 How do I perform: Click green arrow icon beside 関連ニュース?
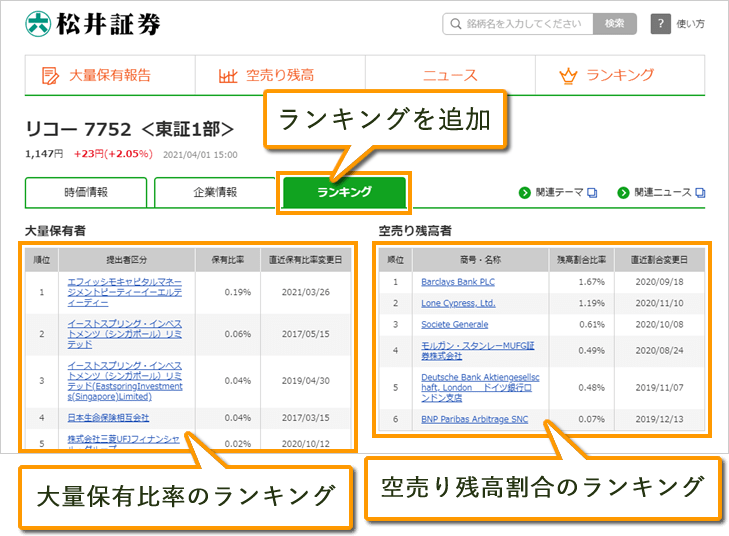pyautogui.click(x=623, y=192)
